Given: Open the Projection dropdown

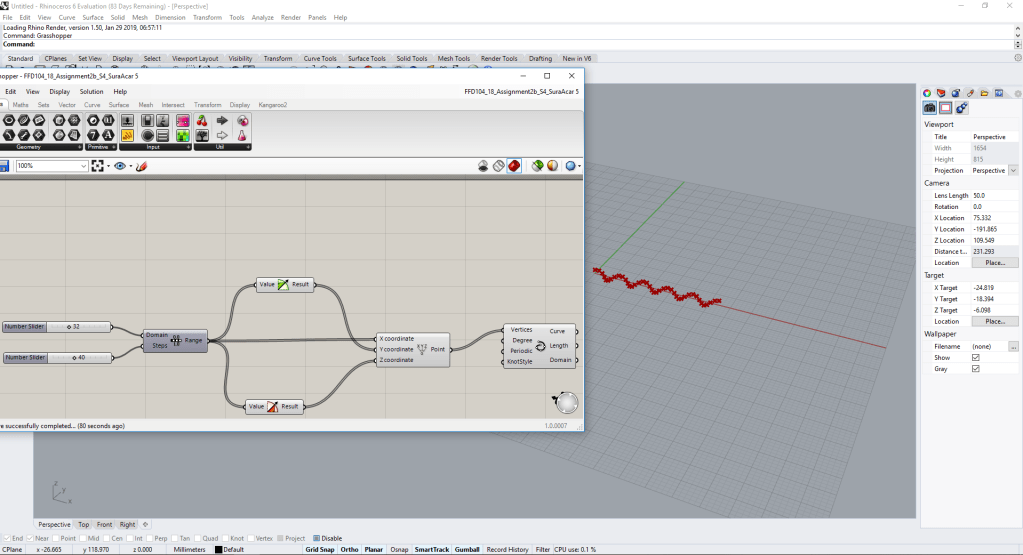Looking at the screenshot, I should (1013, 170).
